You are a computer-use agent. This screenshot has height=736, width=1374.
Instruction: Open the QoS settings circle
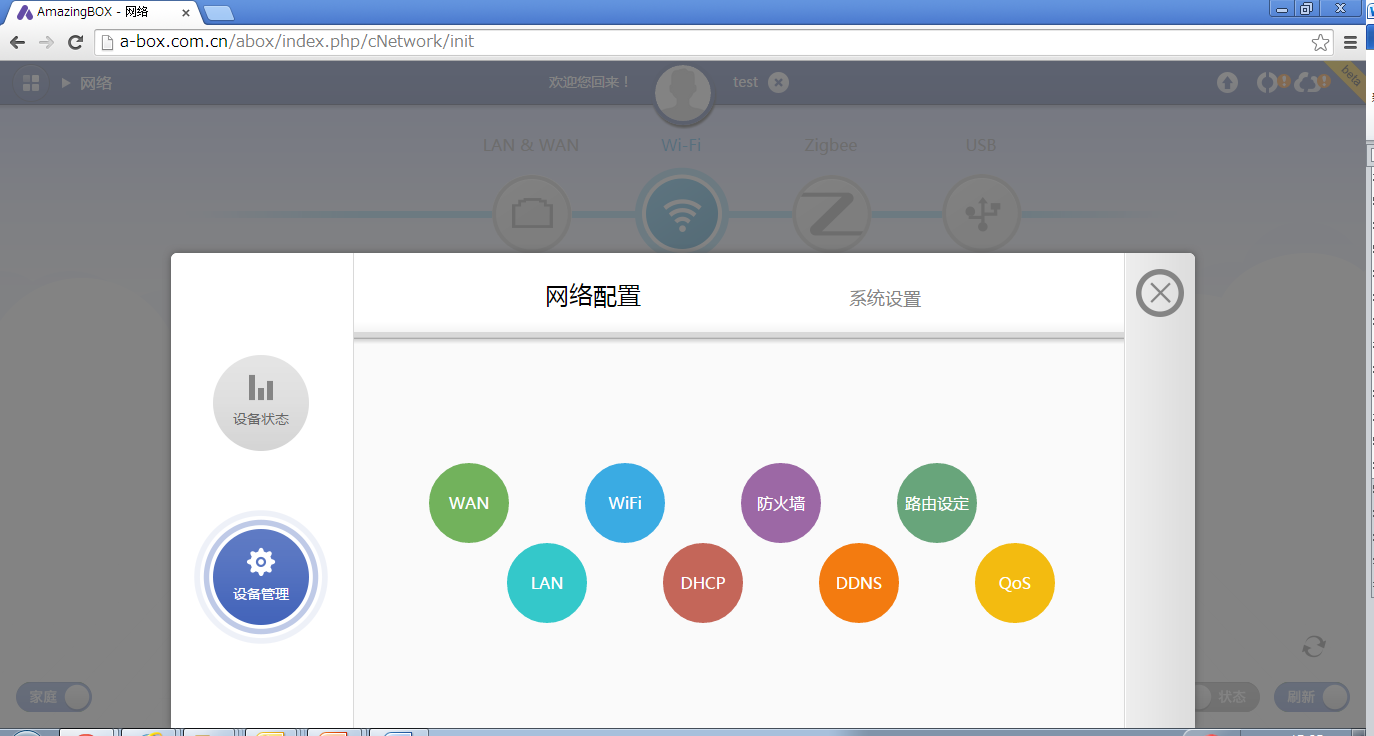click(1015, 583)
